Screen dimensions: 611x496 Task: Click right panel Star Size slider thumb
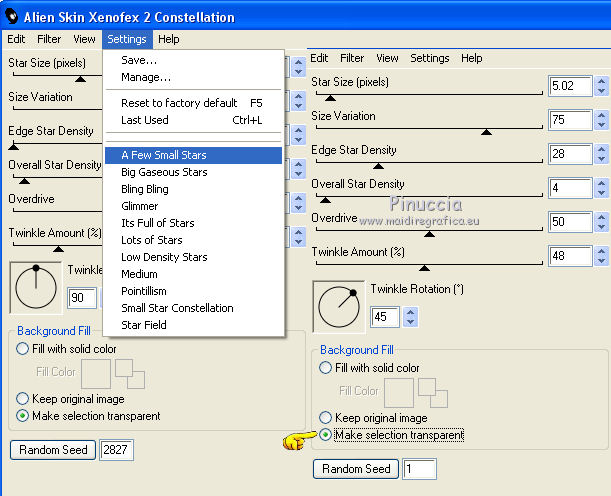[x=330, y=98]
